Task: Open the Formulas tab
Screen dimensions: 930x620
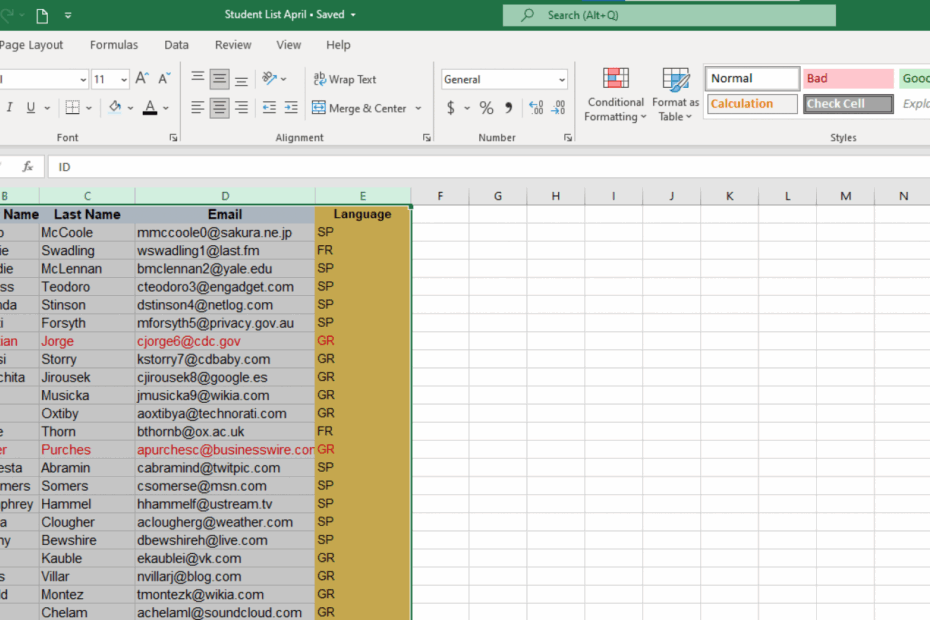Action: tap(114, 45)
